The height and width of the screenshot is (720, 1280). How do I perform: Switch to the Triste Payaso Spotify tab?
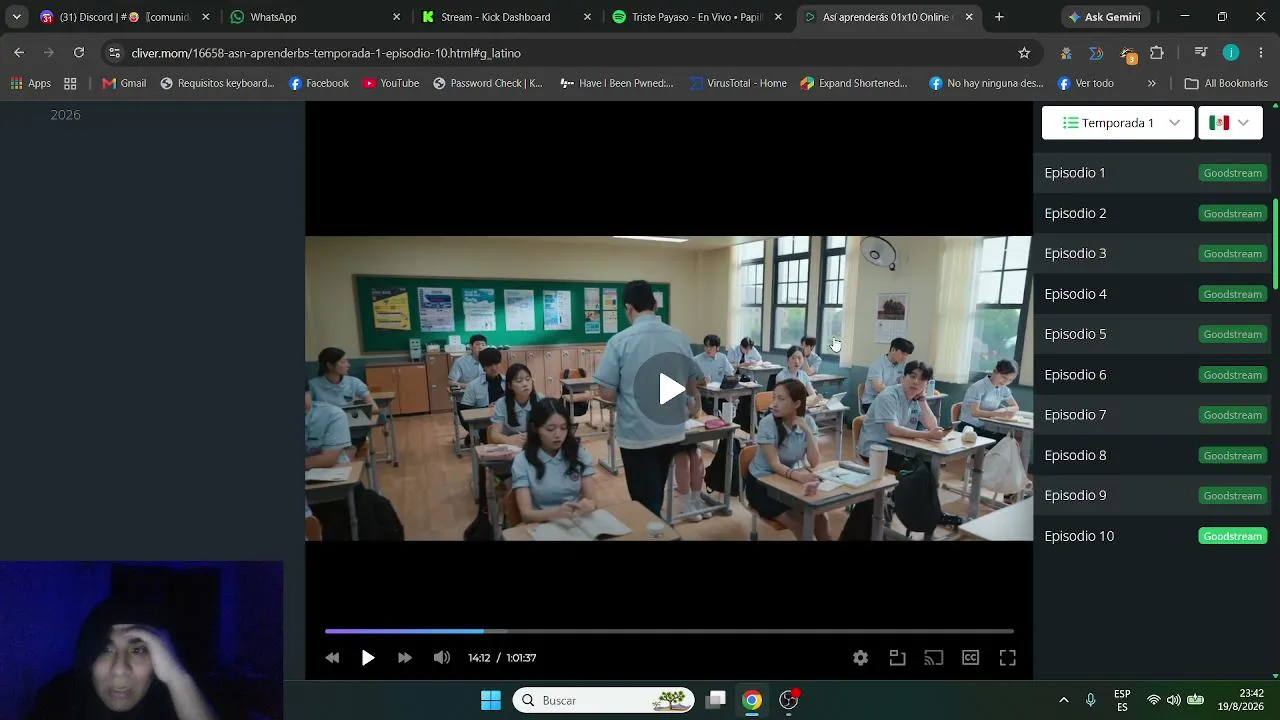click(696, 17)
